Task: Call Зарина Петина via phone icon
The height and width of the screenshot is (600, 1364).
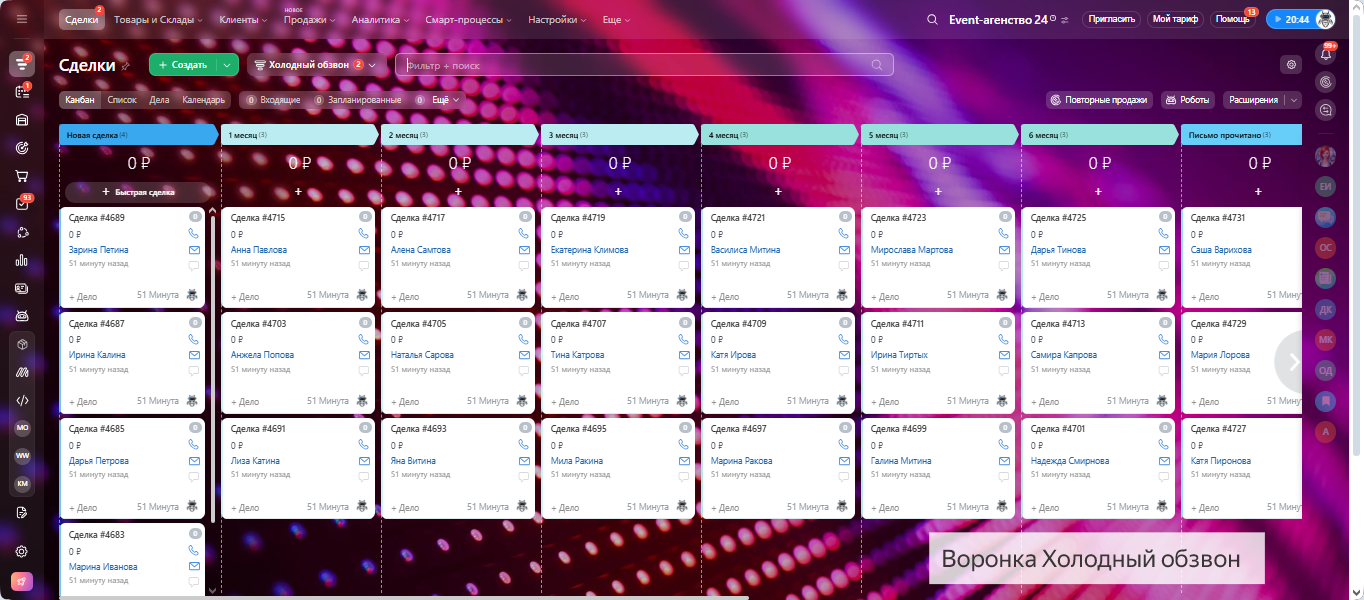Action: click(194, 233)
